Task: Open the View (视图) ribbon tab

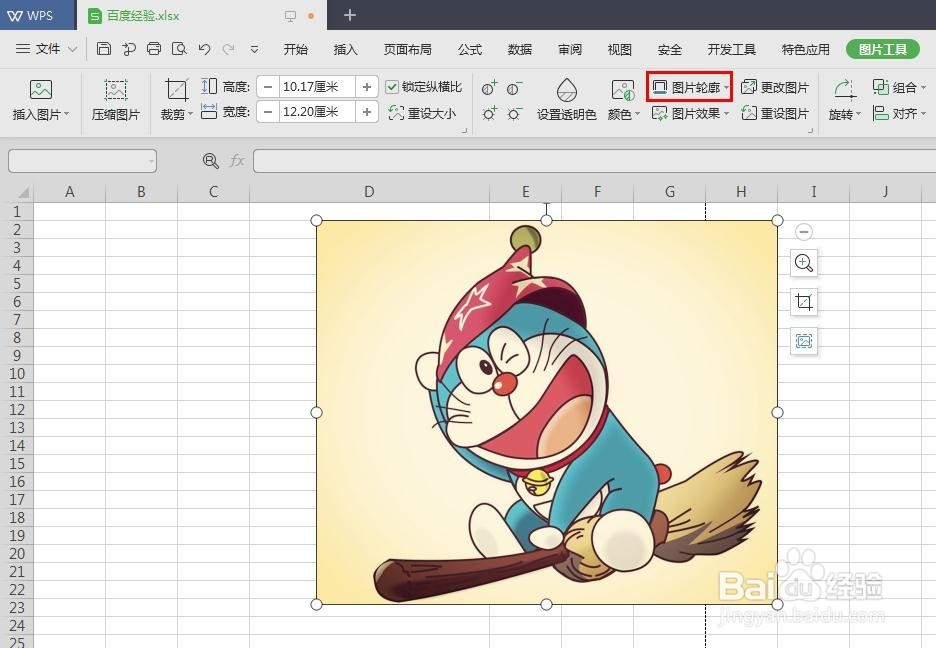Action: tap(620, 50)
